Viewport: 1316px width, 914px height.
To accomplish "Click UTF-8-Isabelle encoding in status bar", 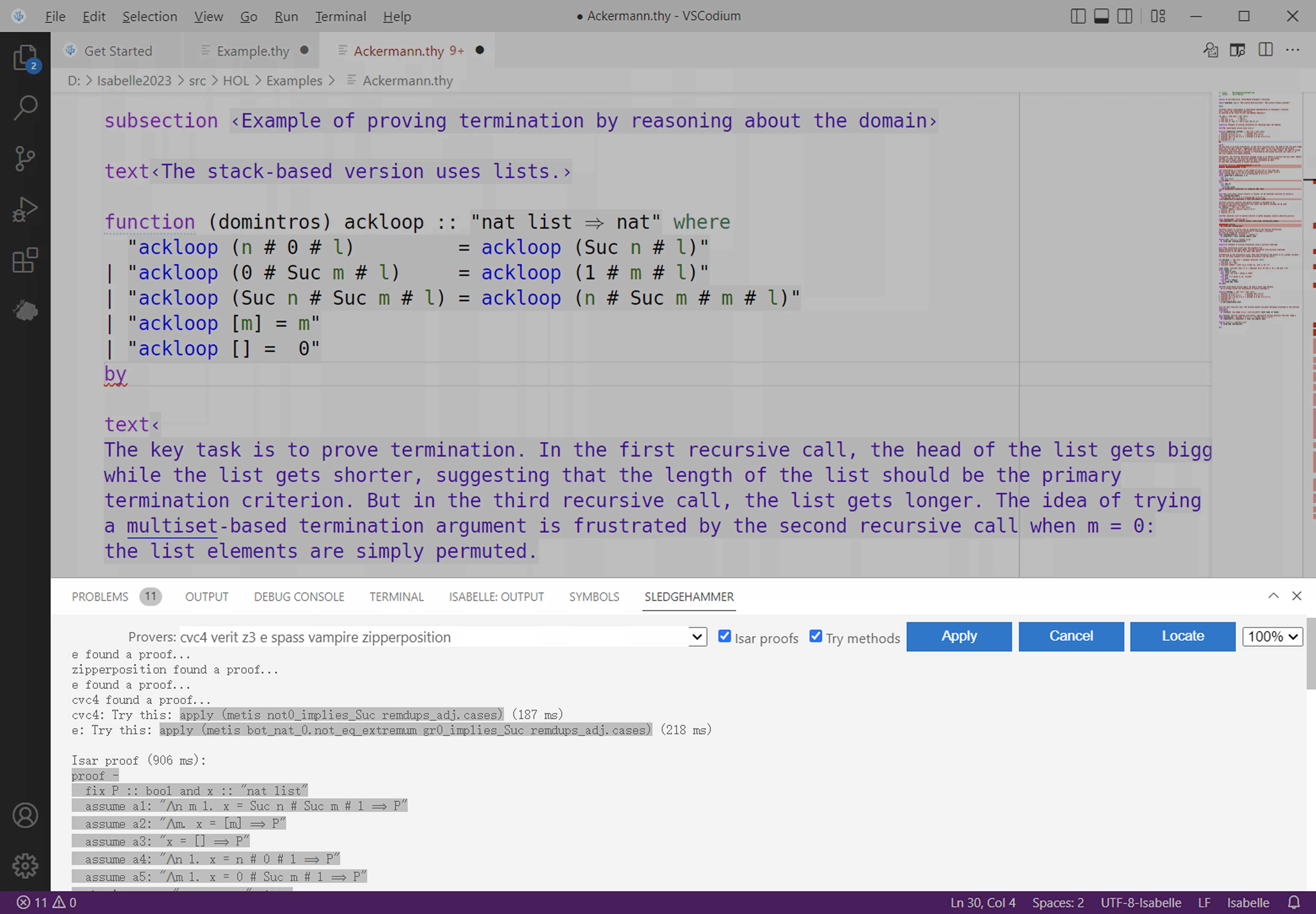I will point(1141,903).
